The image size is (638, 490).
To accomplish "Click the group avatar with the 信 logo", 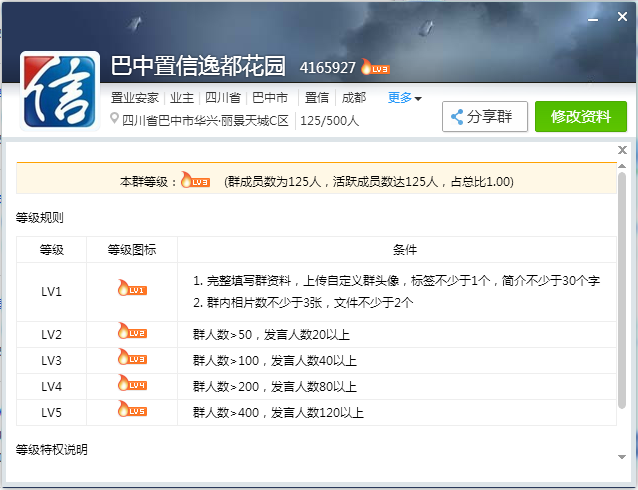I will pos(60,91).
